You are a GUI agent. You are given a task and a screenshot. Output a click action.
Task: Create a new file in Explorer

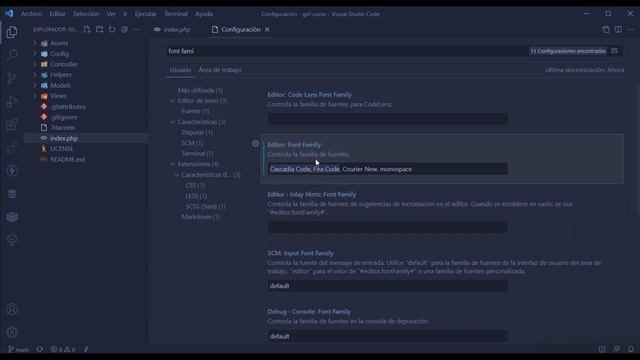click(87, 29)
